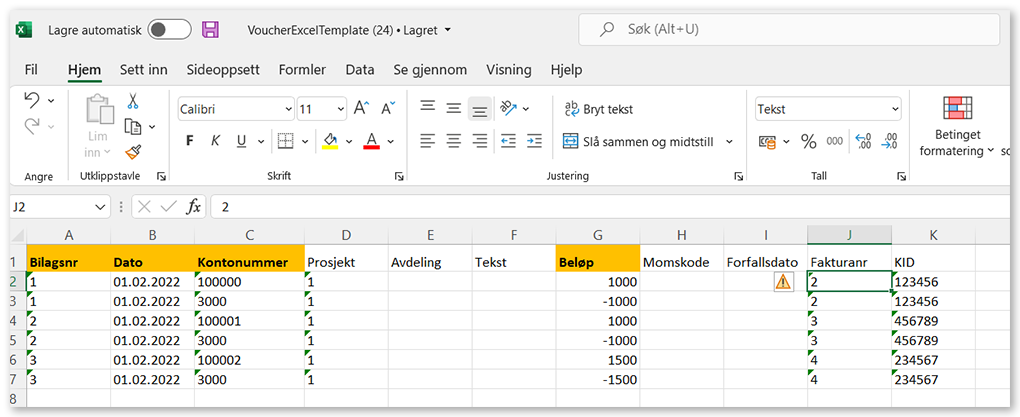Click the Save floppy disk icon
The image size is (1020, 417).
point(210,30)
